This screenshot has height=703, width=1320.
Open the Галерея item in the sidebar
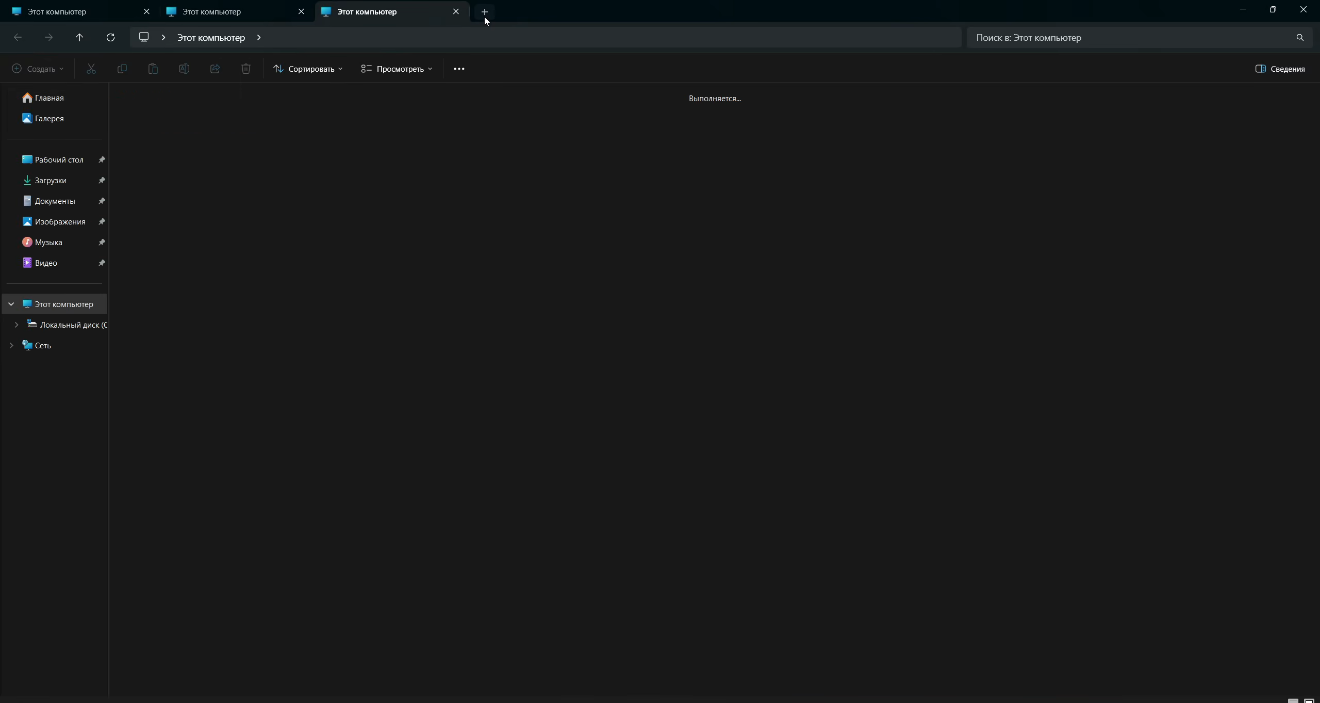tap(47, 118)
